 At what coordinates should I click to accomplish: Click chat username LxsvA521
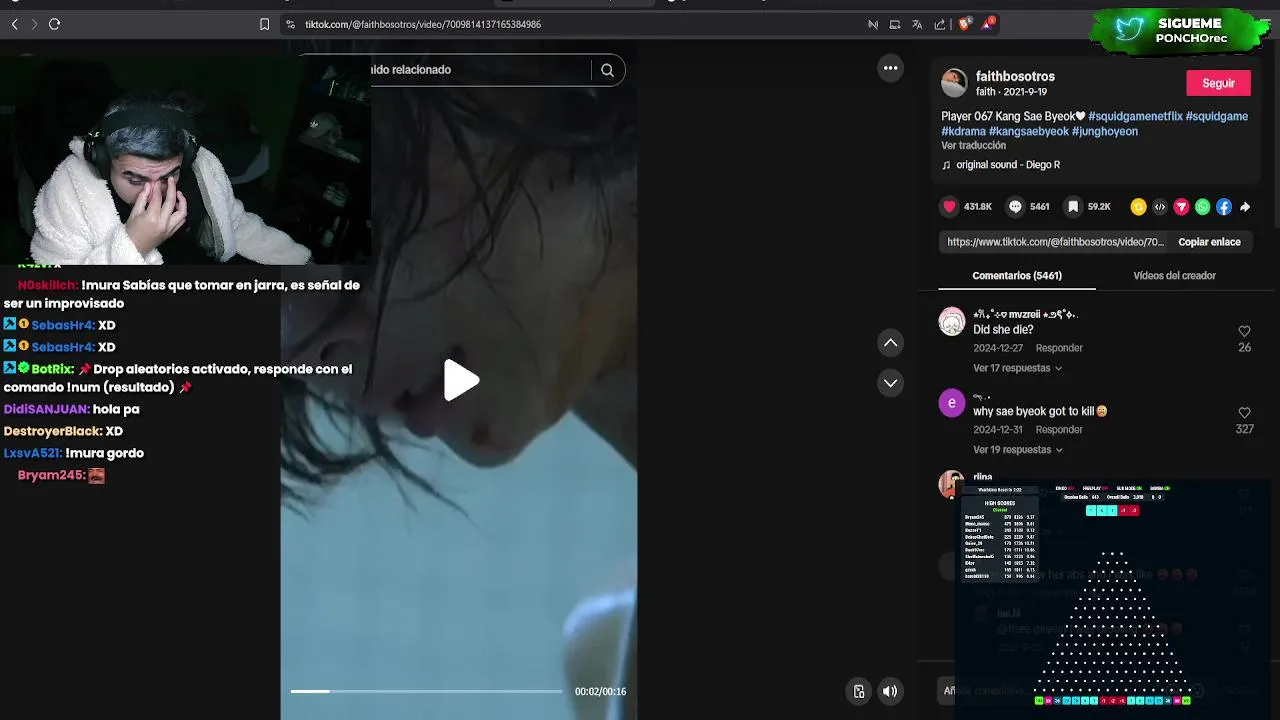[32, 453]
